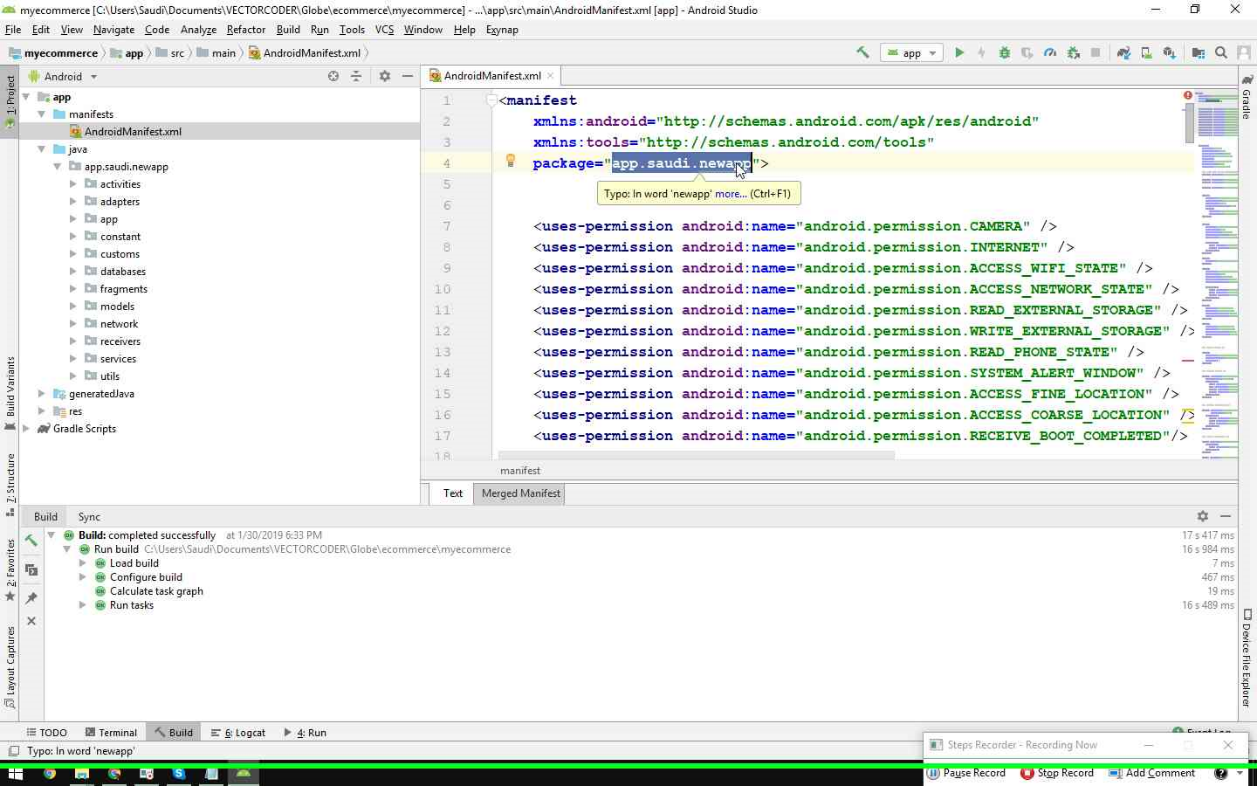
Task: Expand the Run tasks step
Action: [x=83, y=605]
